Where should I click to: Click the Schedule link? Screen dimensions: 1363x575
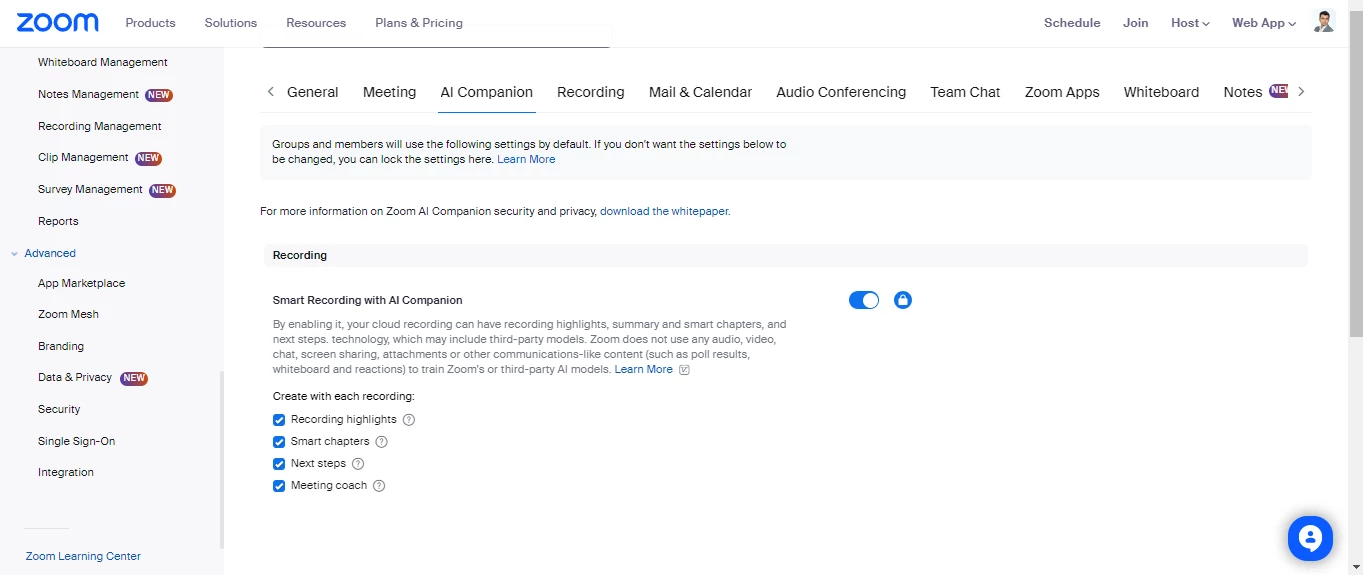coord(1072,22)
